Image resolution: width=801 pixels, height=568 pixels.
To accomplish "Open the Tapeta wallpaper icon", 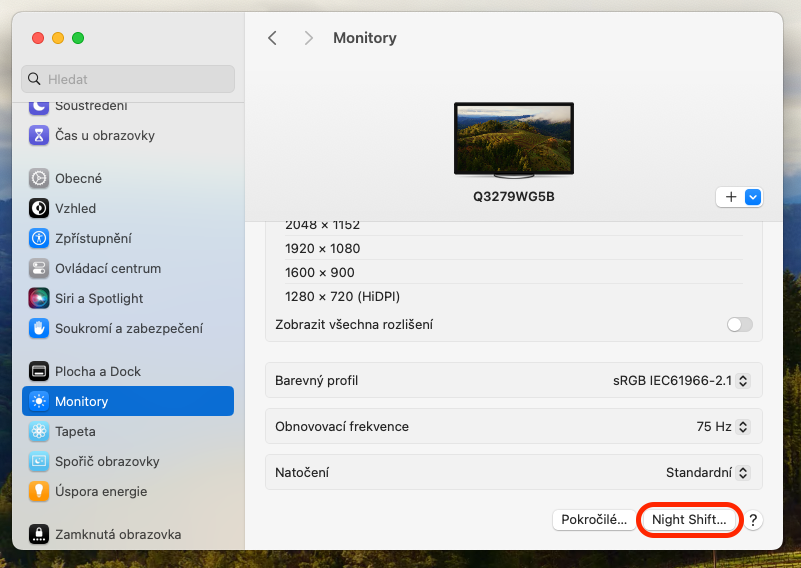I will (x=39, y=431).
